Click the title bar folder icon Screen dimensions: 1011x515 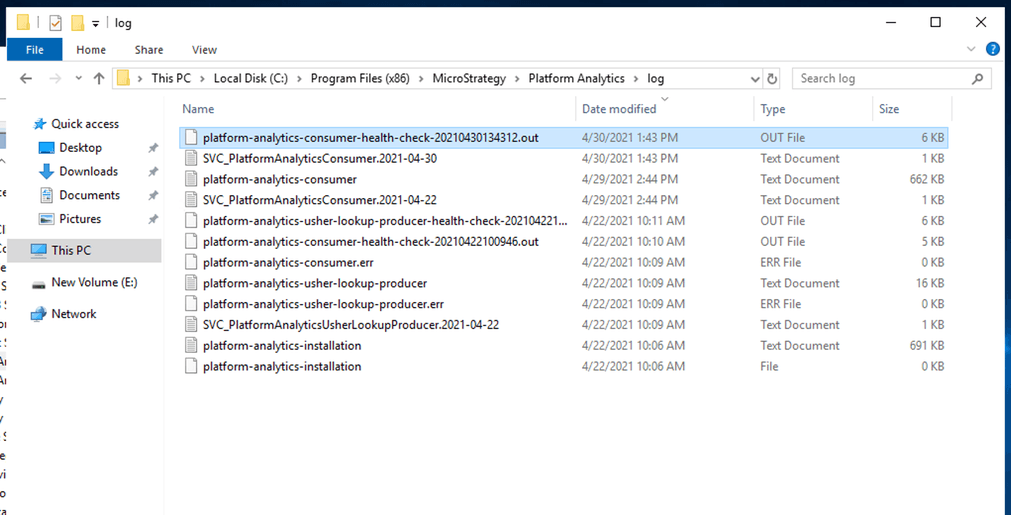point(23,23)
